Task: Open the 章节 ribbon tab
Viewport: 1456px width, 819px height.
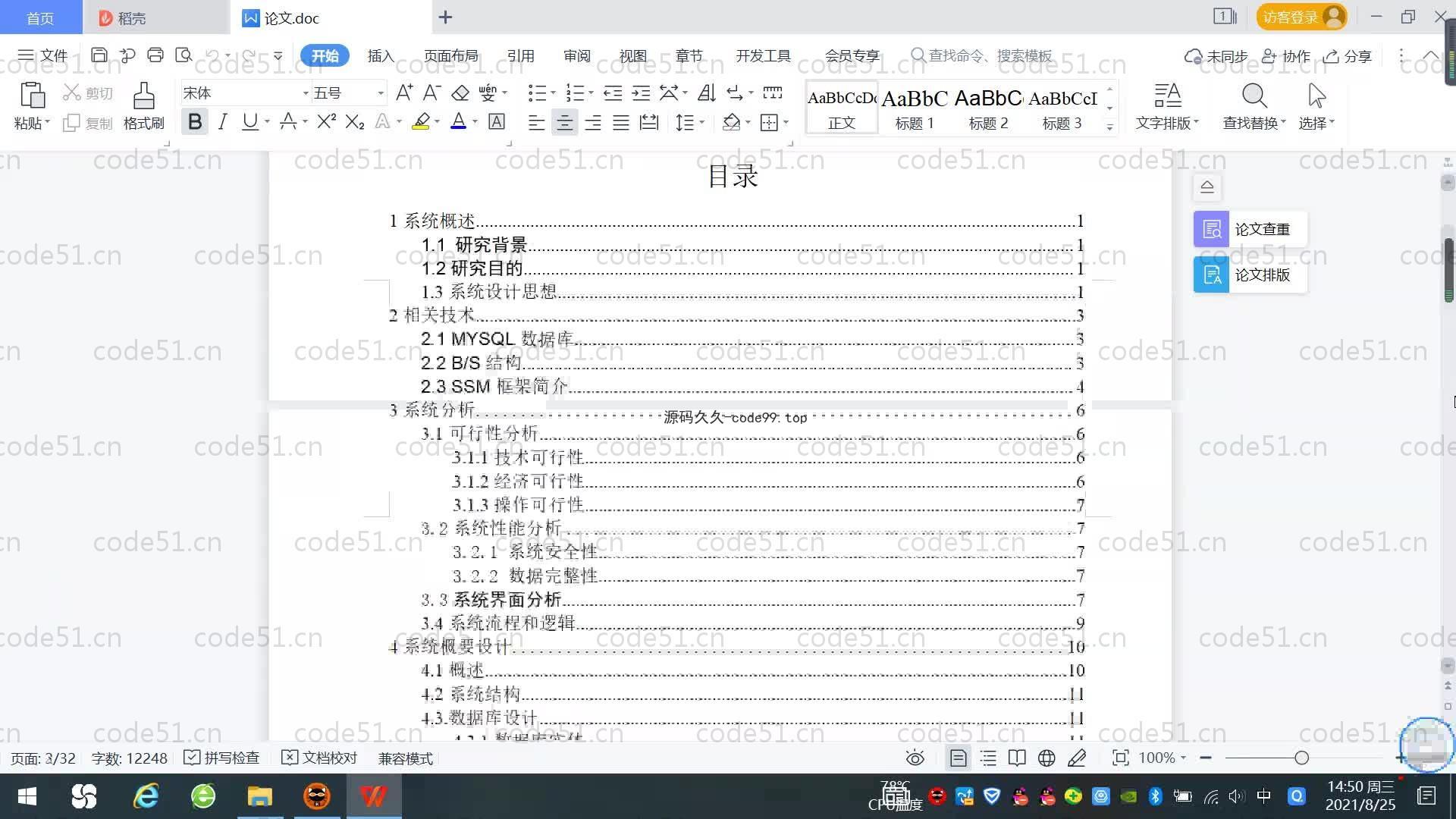Action: (x=689, y=56)
